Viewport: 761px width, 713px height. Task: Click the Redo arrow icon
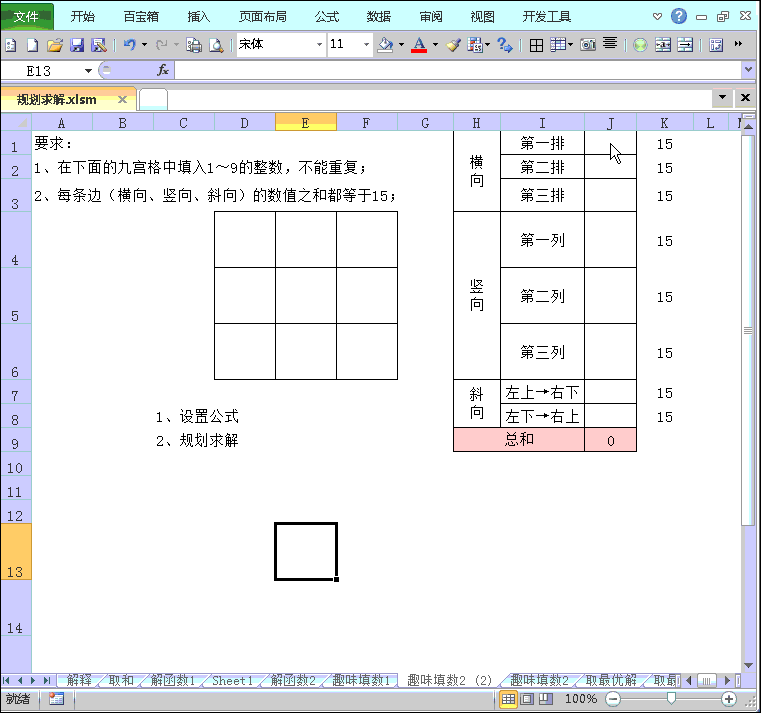pyautogui.click(x=162, y=45)
